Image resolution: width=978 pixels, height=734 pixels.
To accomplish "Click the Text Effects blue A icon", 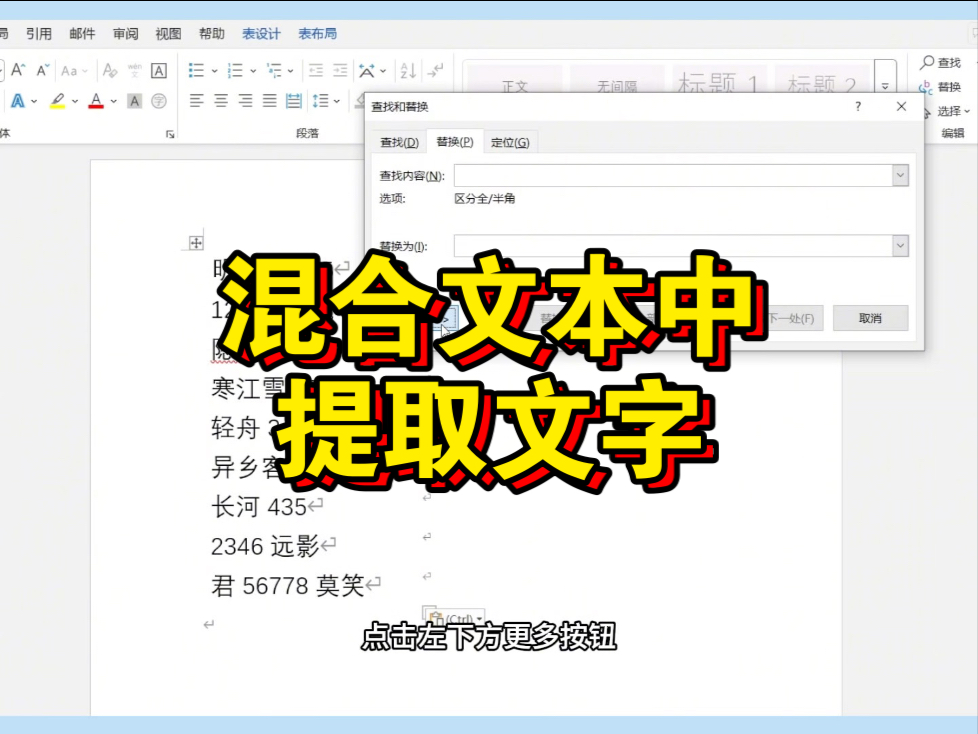I will 18,100.
